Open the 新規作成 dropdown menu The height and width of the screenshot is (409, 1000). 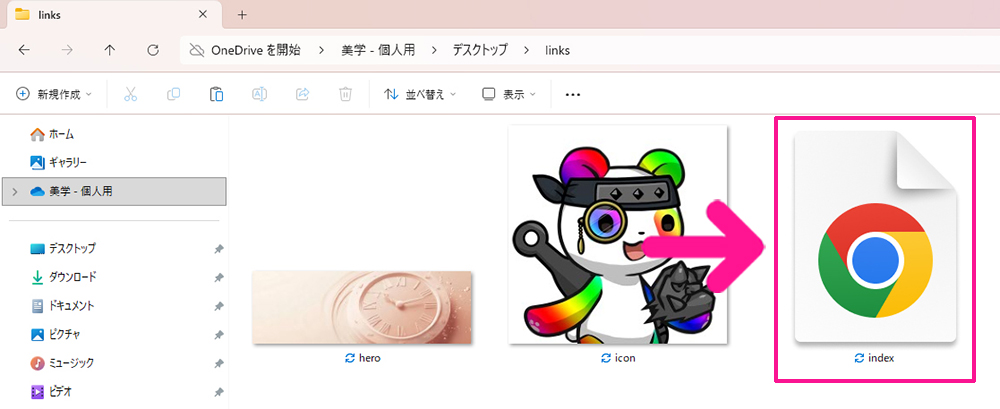[54, 94]
